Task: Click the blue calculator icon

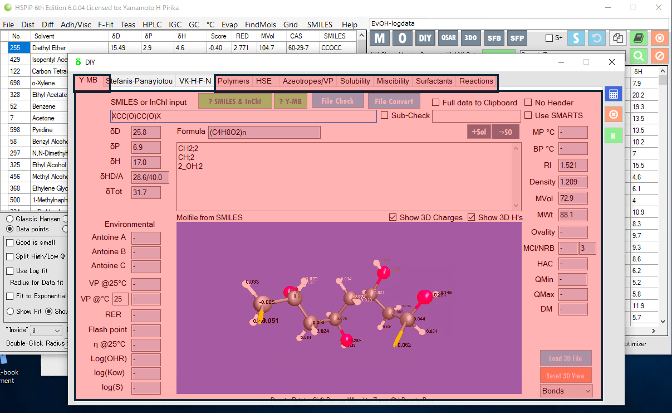Action: coord(614,94)
